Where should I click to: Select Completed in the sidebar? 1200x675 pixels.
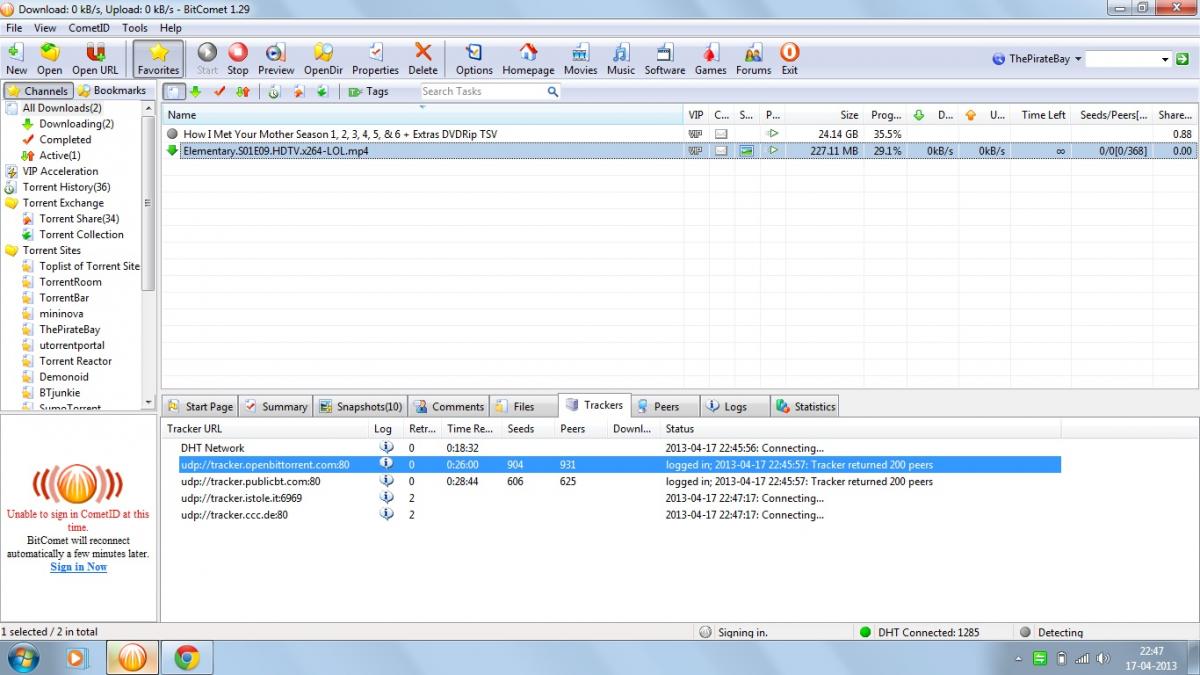pyautogui.click(x=65, y=140)
